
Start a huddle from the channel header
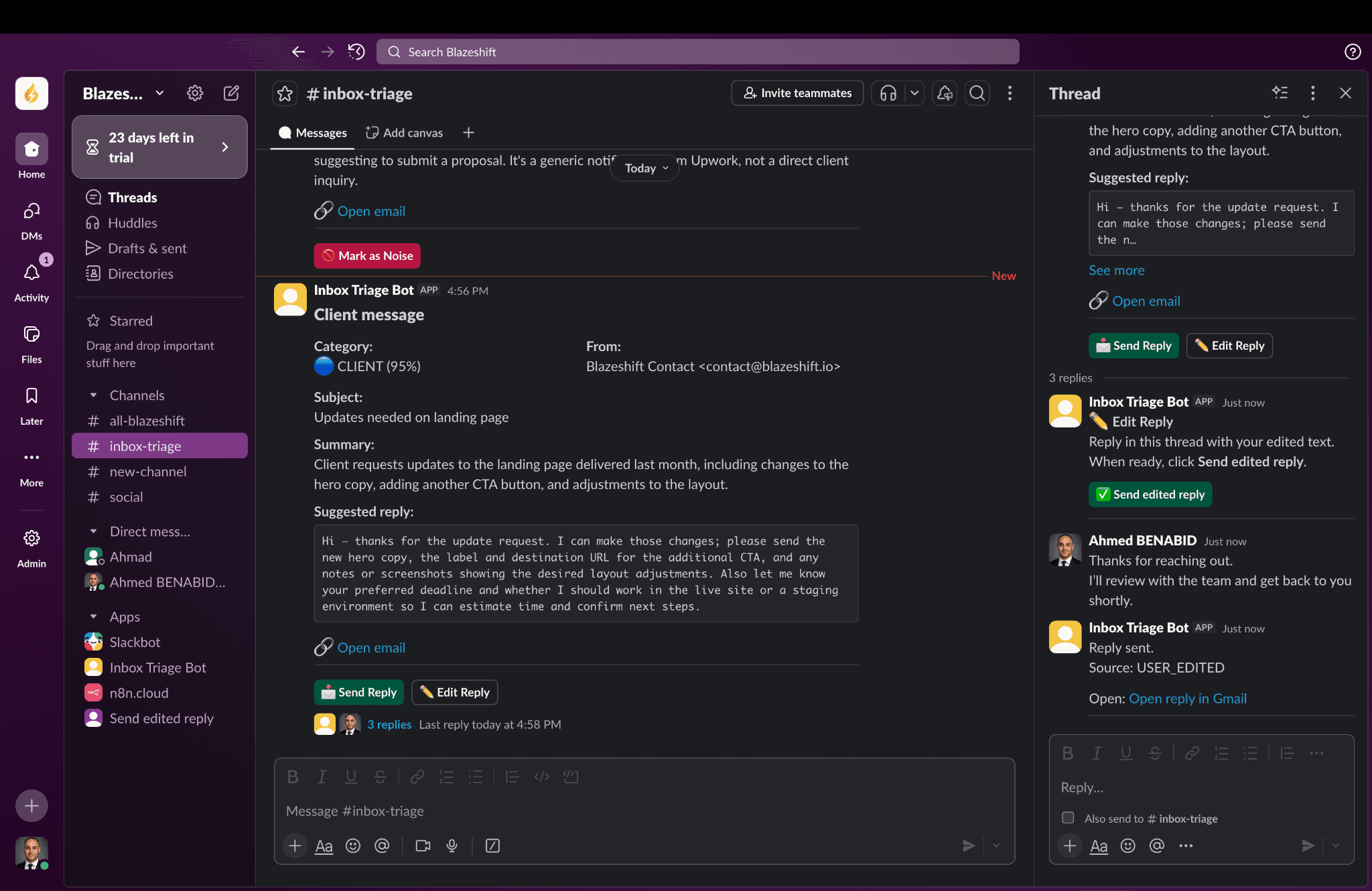pos(889,93)
